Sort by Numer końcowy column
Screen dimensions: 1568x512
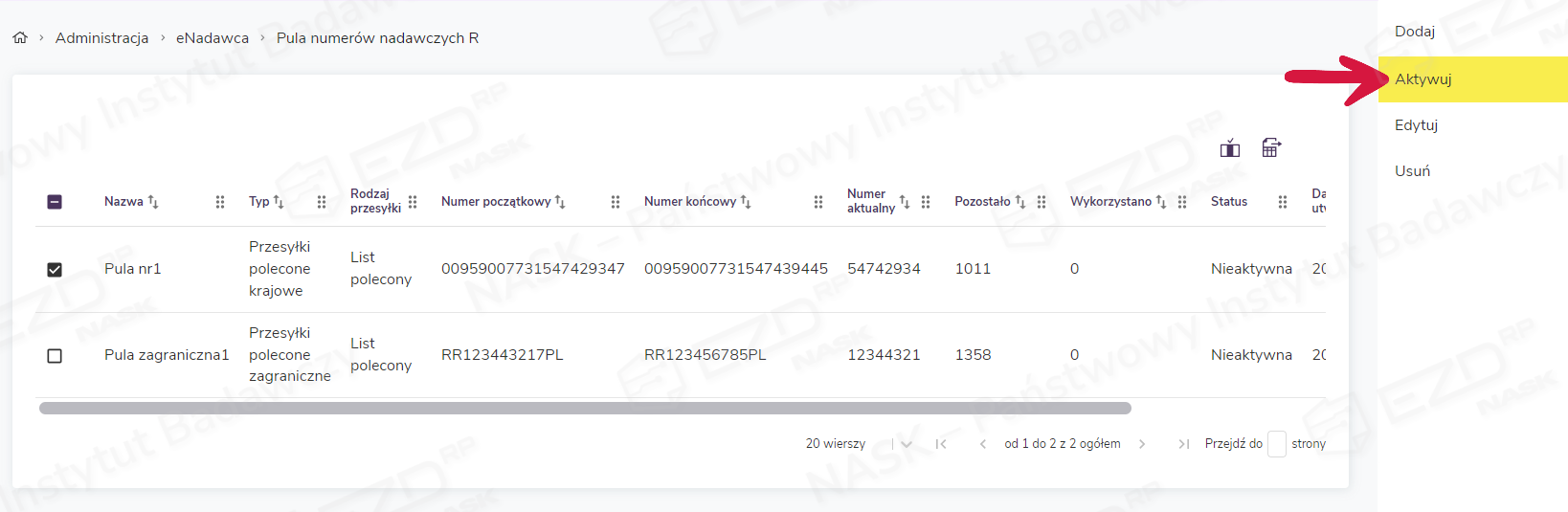[x=746, y=202]
